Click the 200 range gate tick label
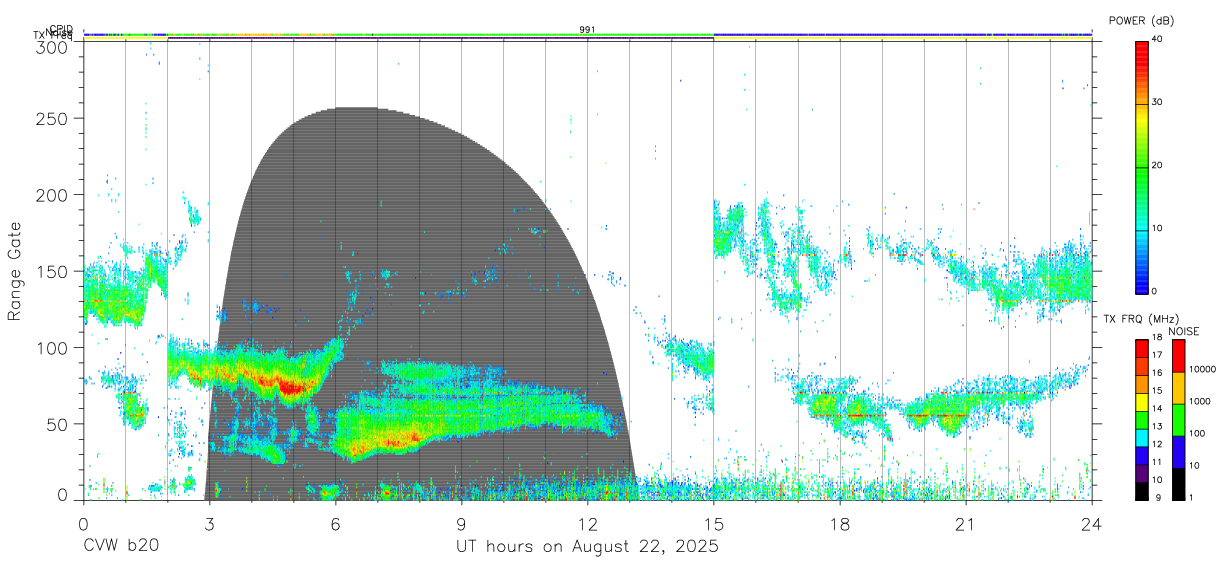1228x567 pixels. pos(53,195)
